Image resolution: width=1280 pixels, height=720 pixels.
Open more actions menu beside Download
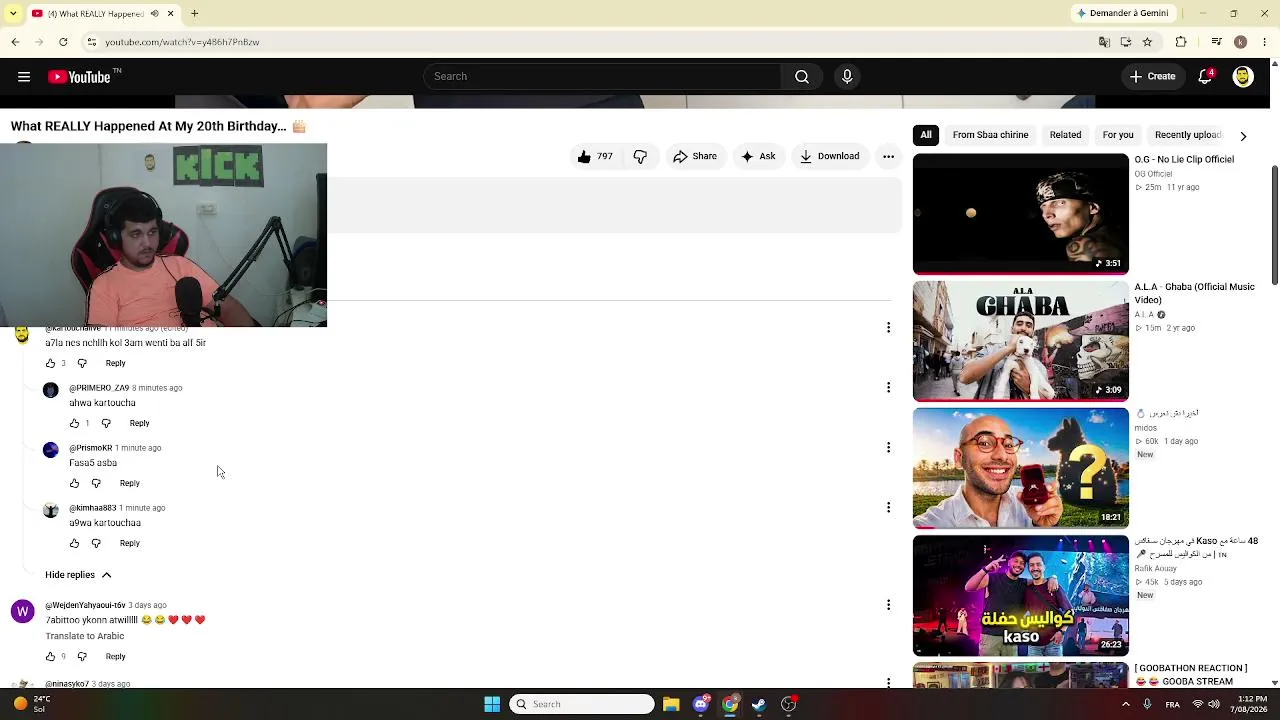point(888,156)
